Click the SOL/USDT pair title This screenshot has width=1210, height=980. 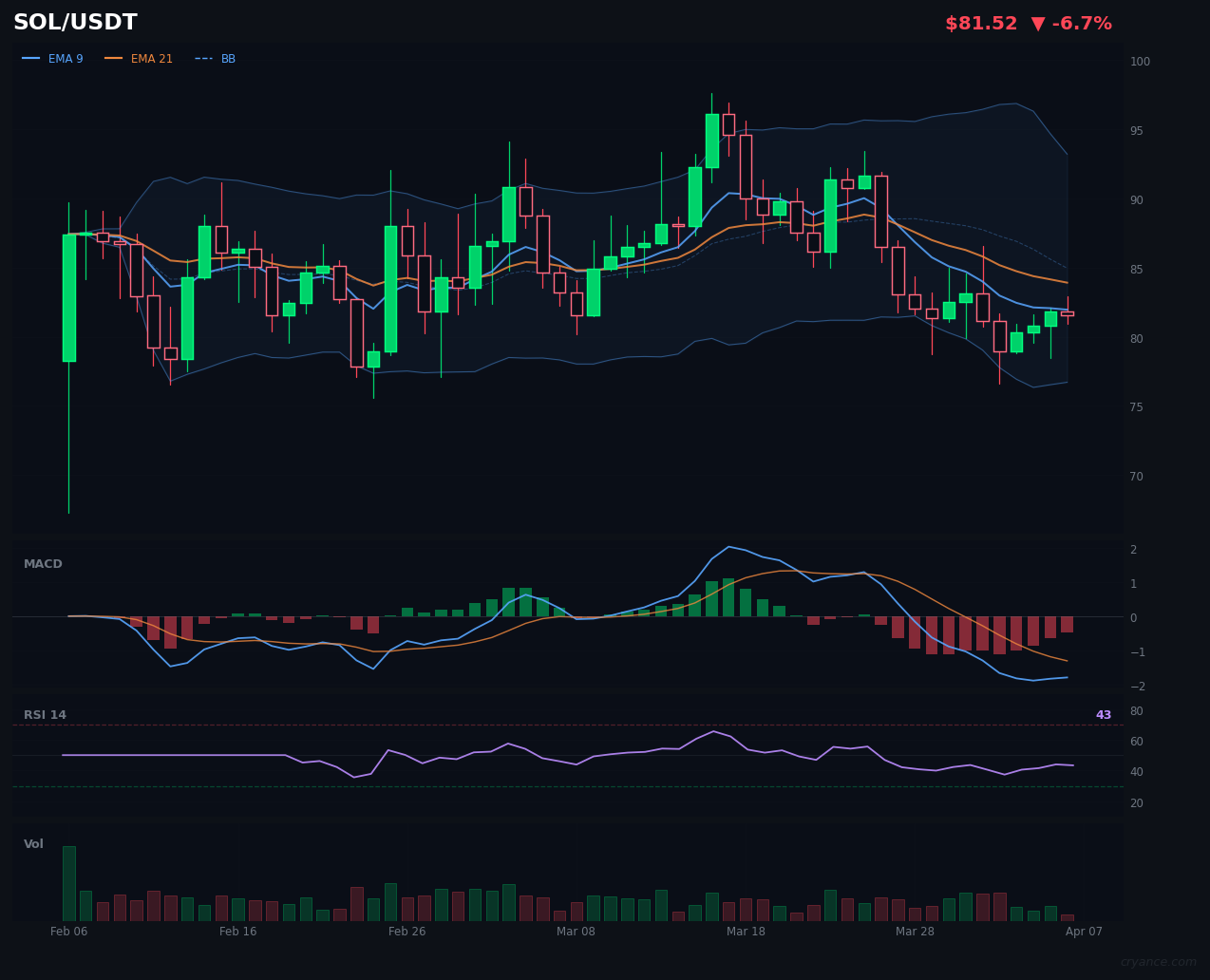point(75,21)
